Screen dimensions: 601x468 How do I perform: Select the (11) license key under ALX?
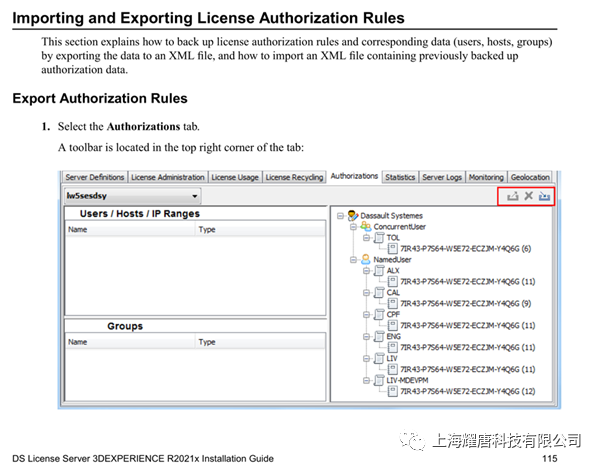click(x=468, y=282)
